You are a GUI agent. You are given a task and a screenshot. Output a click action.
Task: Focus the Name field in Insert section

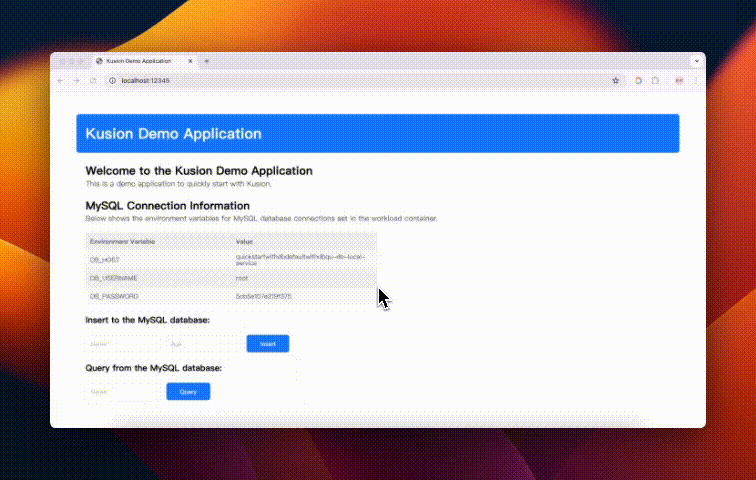click(121, 344)
